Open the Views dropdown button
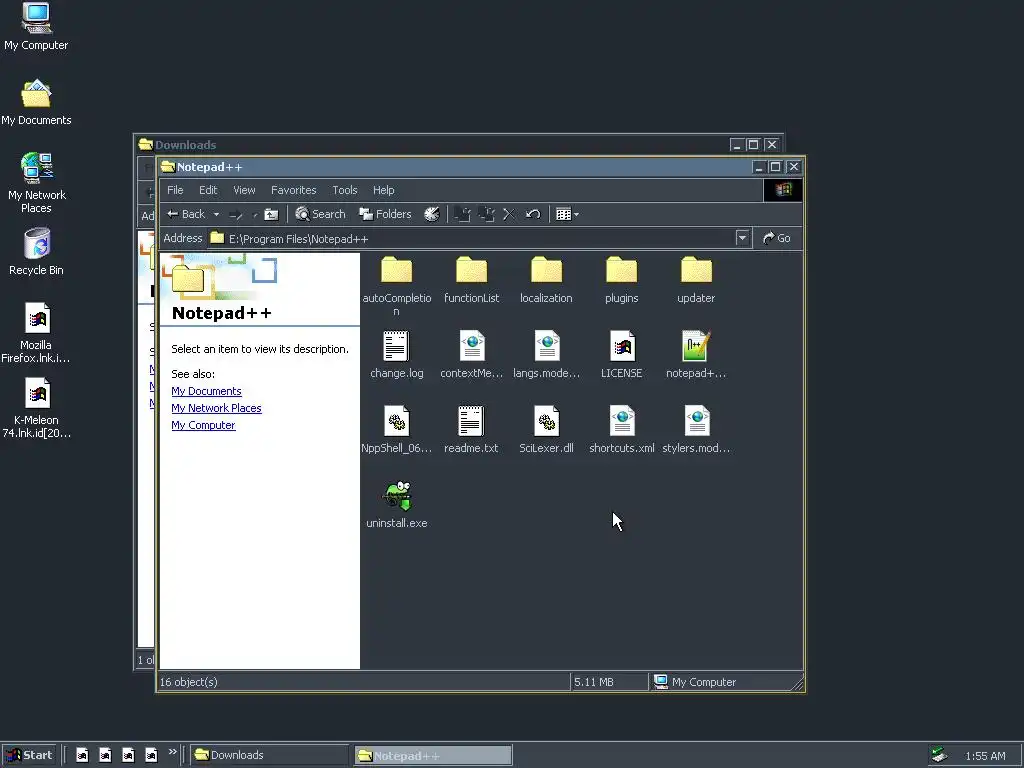This screenshot has height=768, width=1024. coord(567,214)
